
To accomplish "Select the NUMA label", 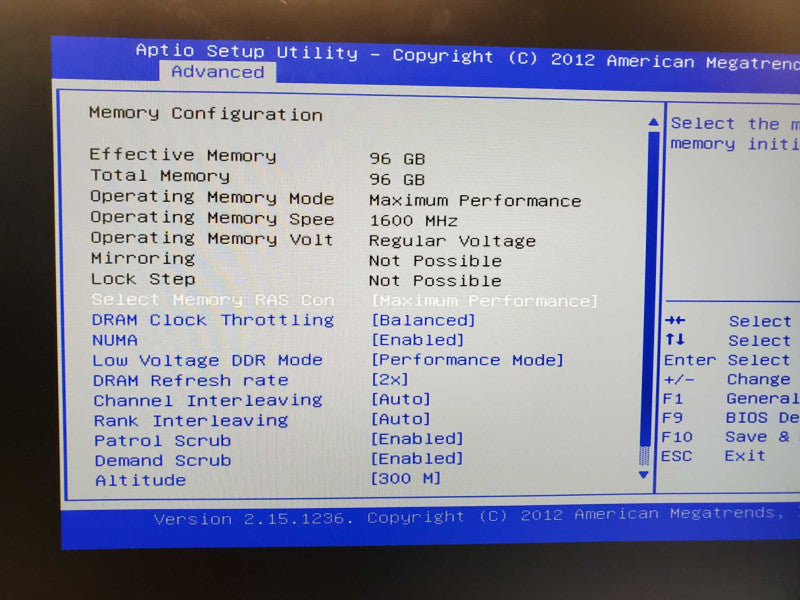I will [115, 340].
